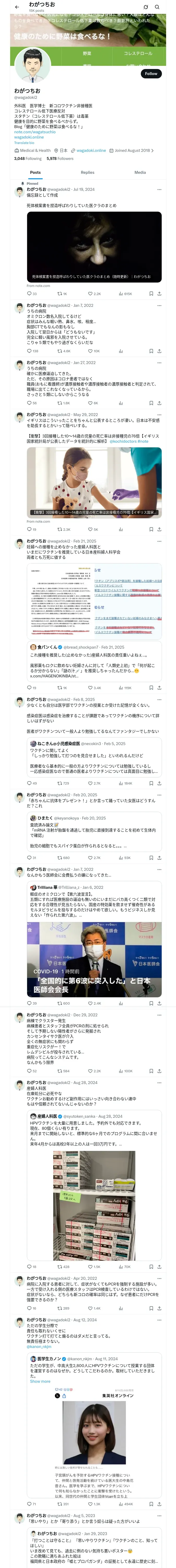
Task: Share the pinned Jul 19, 2024 post
Action: pyautogui.click(x=159, y=293)
